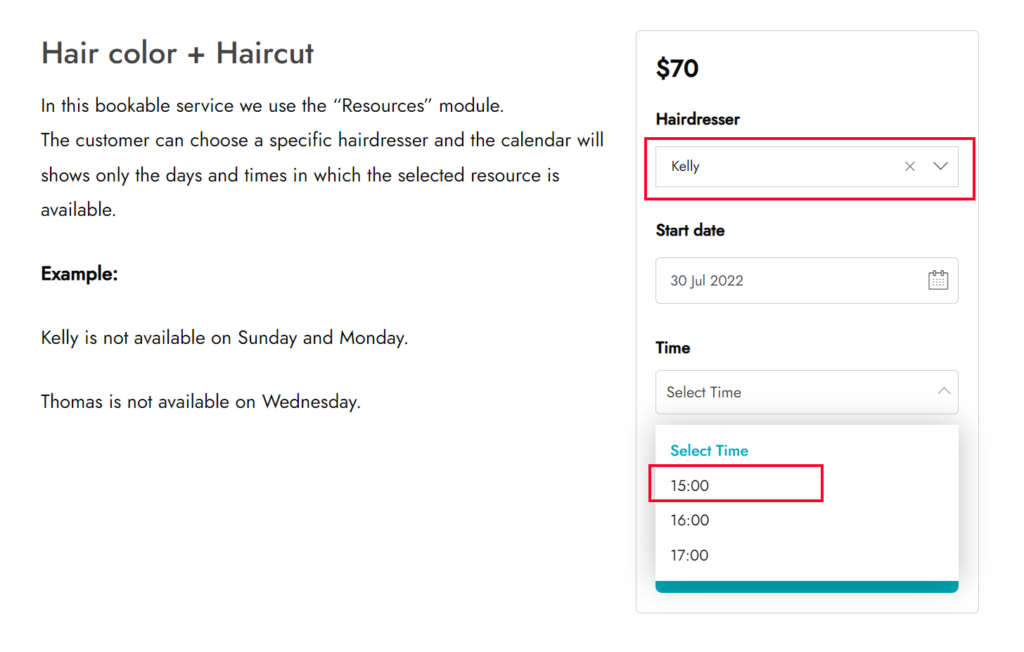Viewport: 1024px width, 652px height.
Task: Expand the Hairdresser dropdown arrow
Action: coord(940,166)
